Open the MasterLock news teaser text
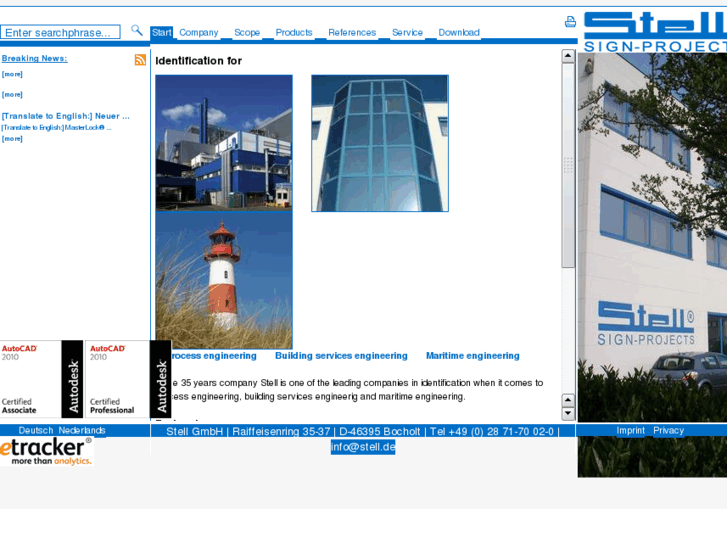This screenshot has height=545, width=727. click(x=56, y=128)
